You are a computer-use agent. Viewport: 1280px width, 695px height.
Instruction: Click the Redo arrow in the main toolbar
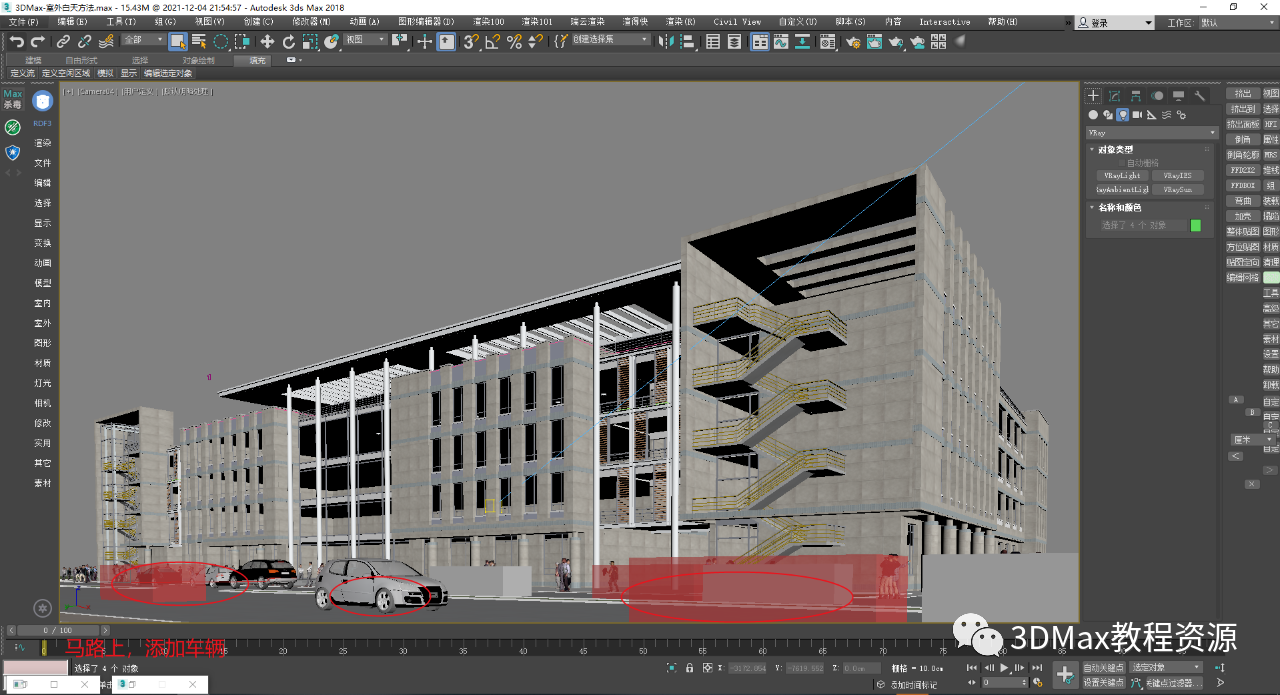coord(38,41)
